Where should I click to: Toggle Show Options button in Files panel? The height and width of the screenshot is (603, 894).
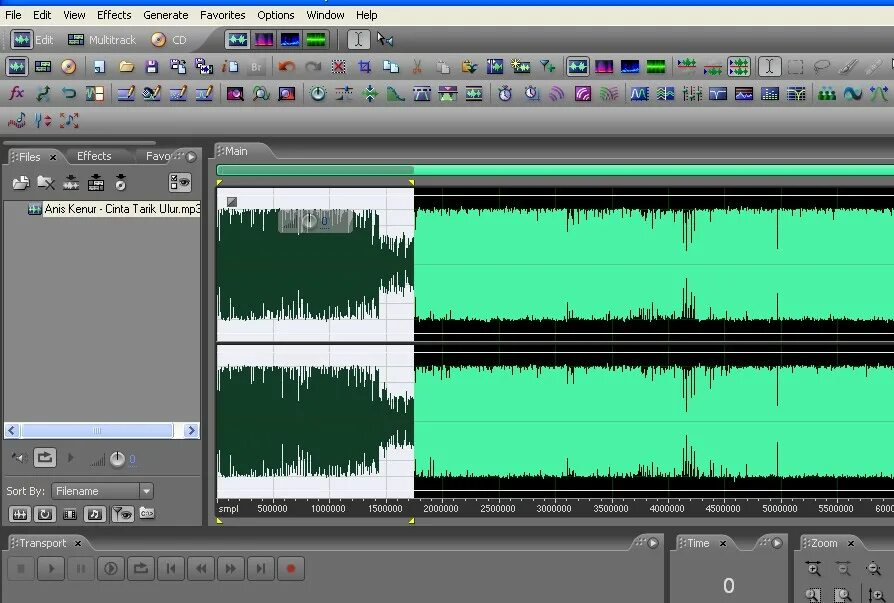click(180, 182)
